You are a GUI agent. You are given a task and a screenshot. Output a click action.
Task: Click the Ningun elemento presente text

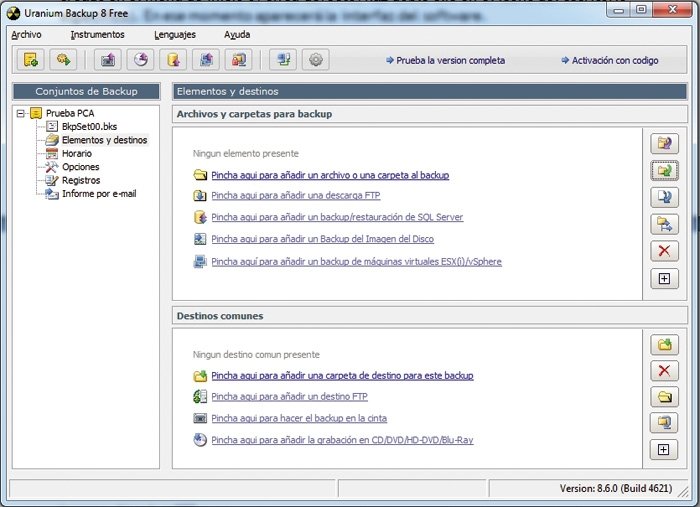(x=246, y=154)
